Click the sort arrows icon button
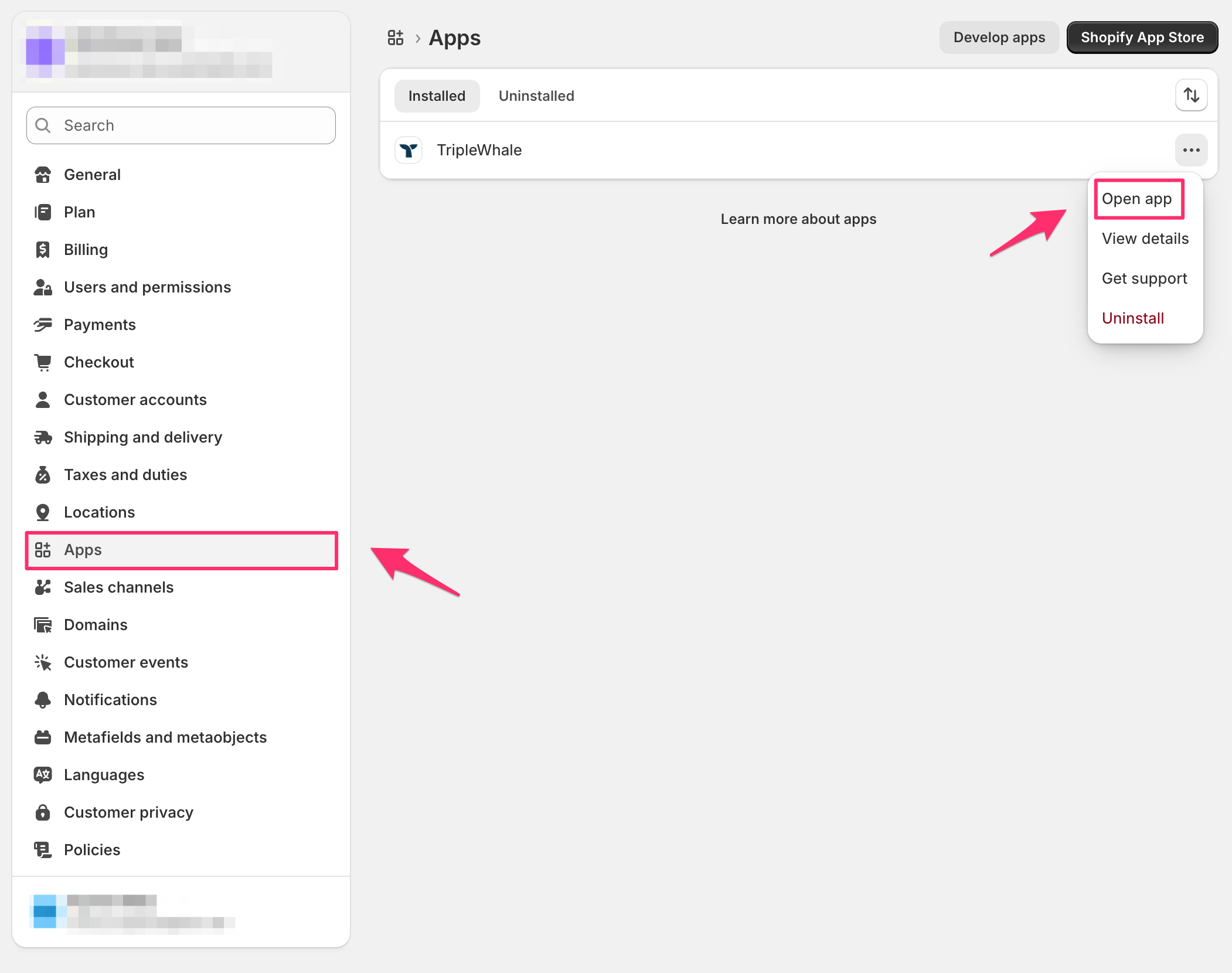The image size is (1232, 973). pos(1191,95)
